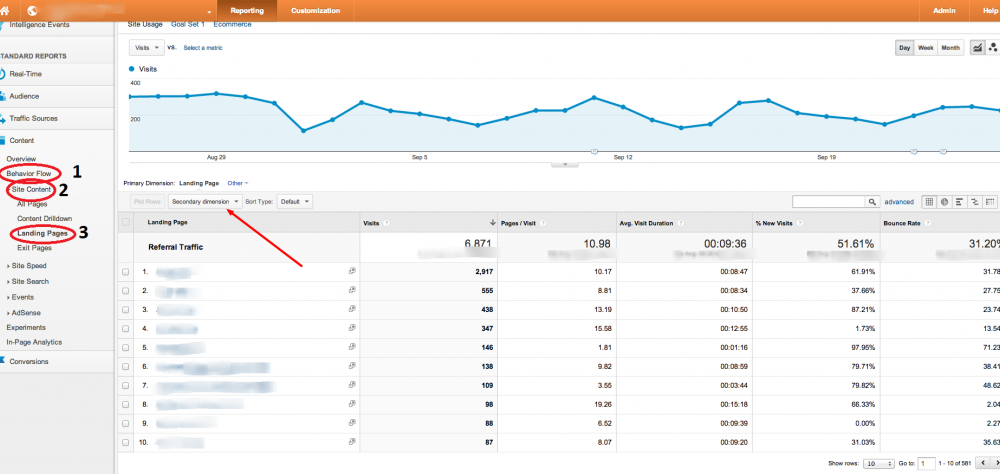The height and width of the screenshot is (474, 1000).
Task: Click the Week granularity button
Action: (926, 48)
